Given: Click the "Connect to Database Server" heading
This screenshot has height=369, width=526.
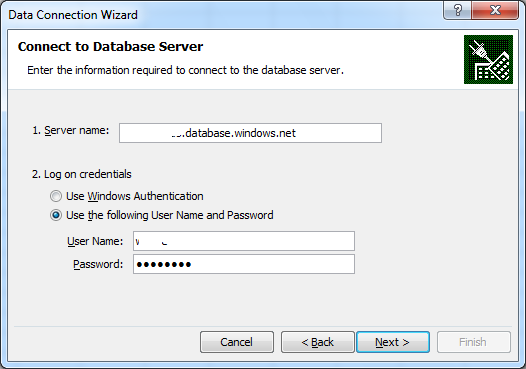Looking at the screenshot, I should (x=110, y=47).
